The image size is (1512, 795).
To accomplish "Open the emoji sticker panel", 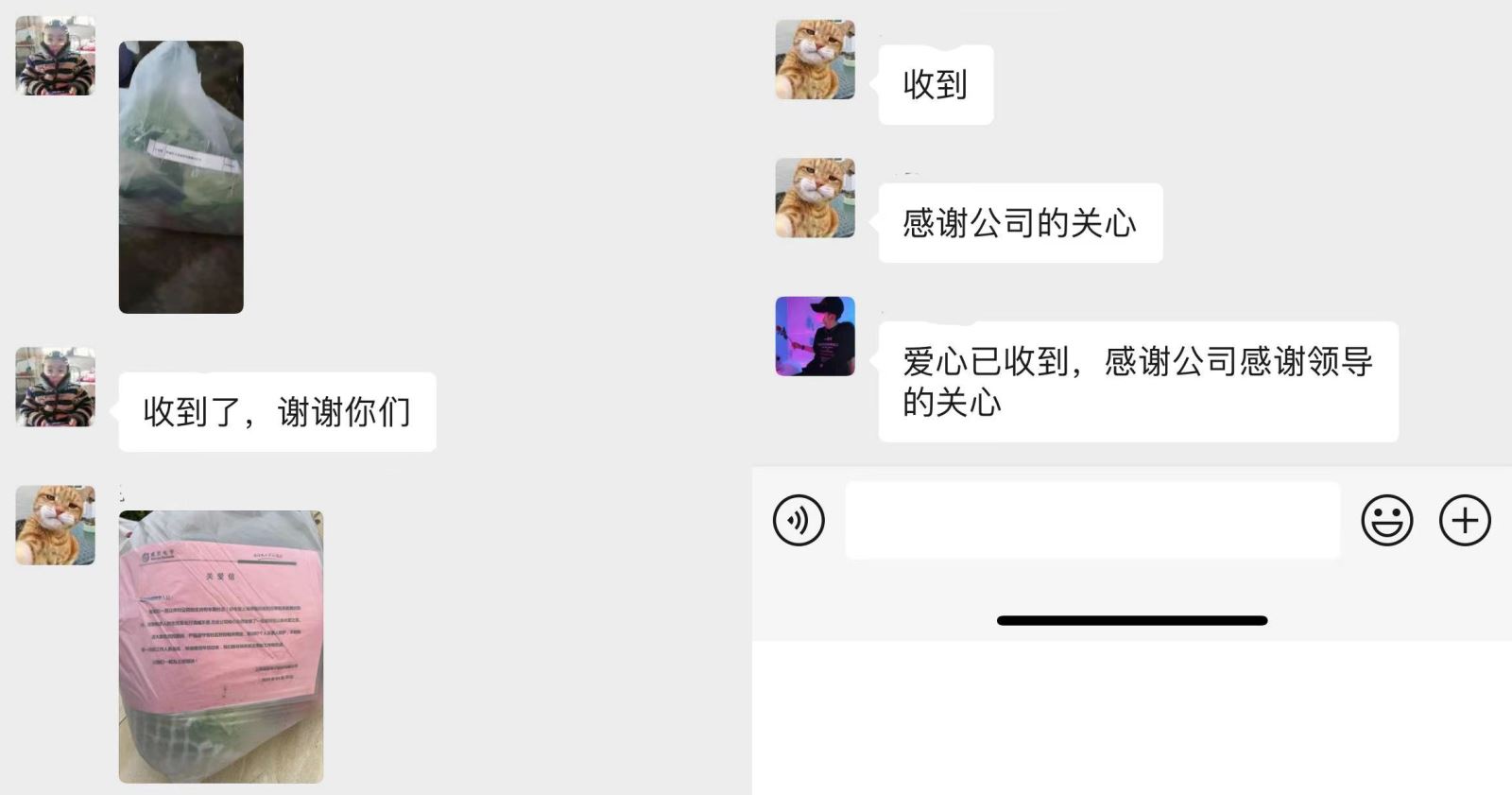I will tap(1386, 521).
